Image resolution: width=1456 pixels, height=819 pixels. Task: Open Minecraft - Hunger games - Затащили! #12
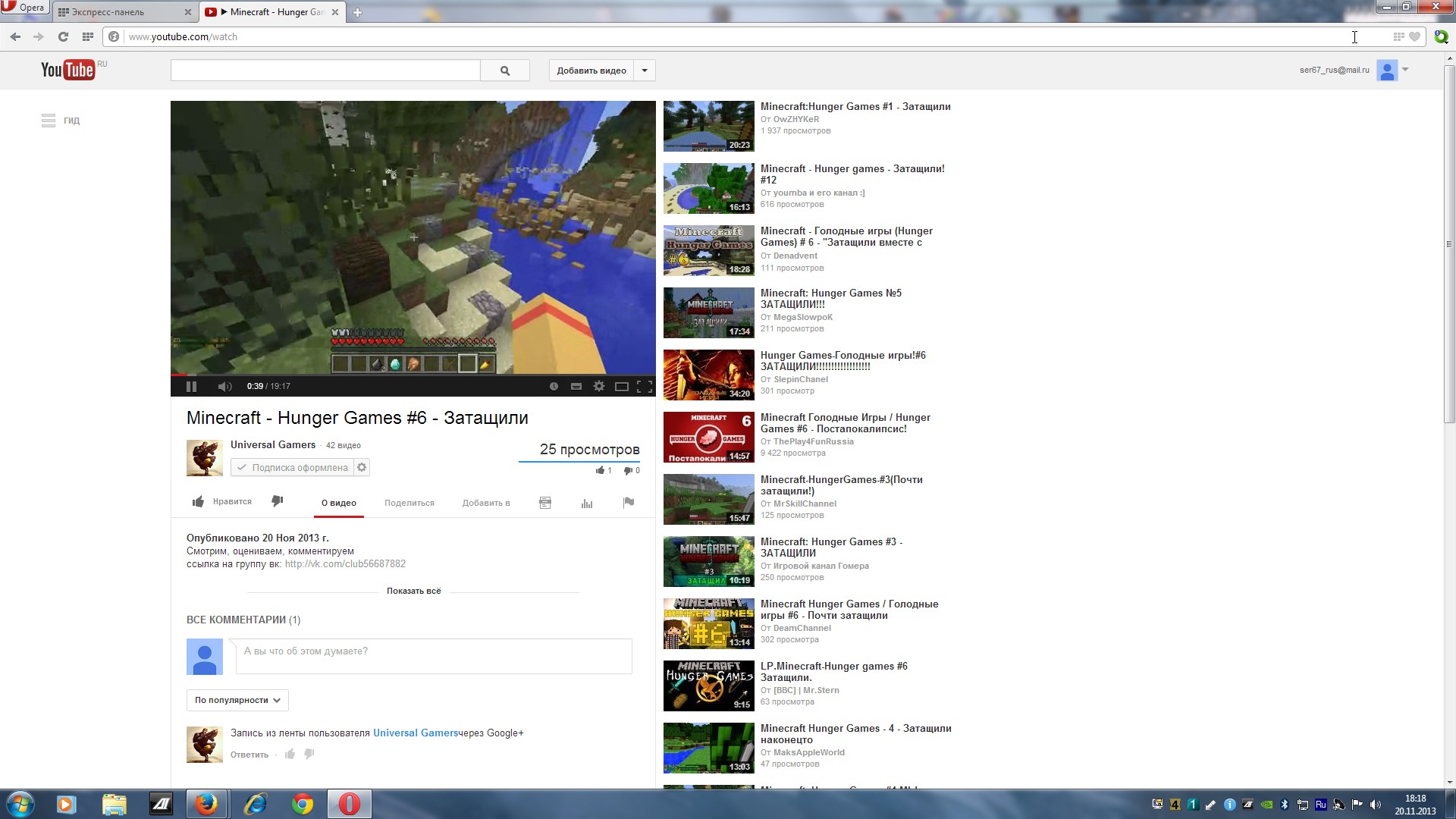click(x=852, y=174)
